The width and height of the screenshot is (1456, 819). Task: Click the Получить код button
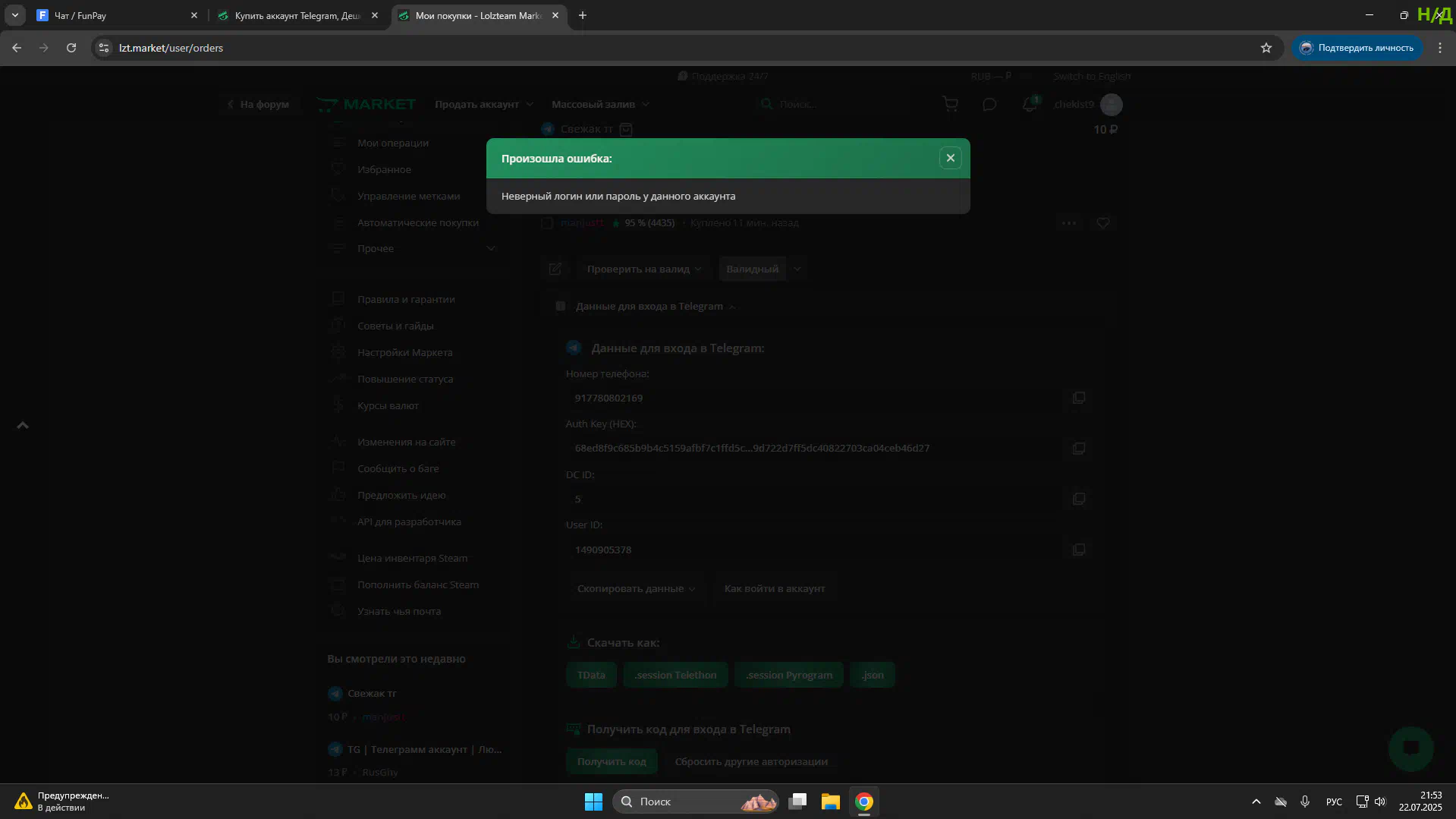612,761
